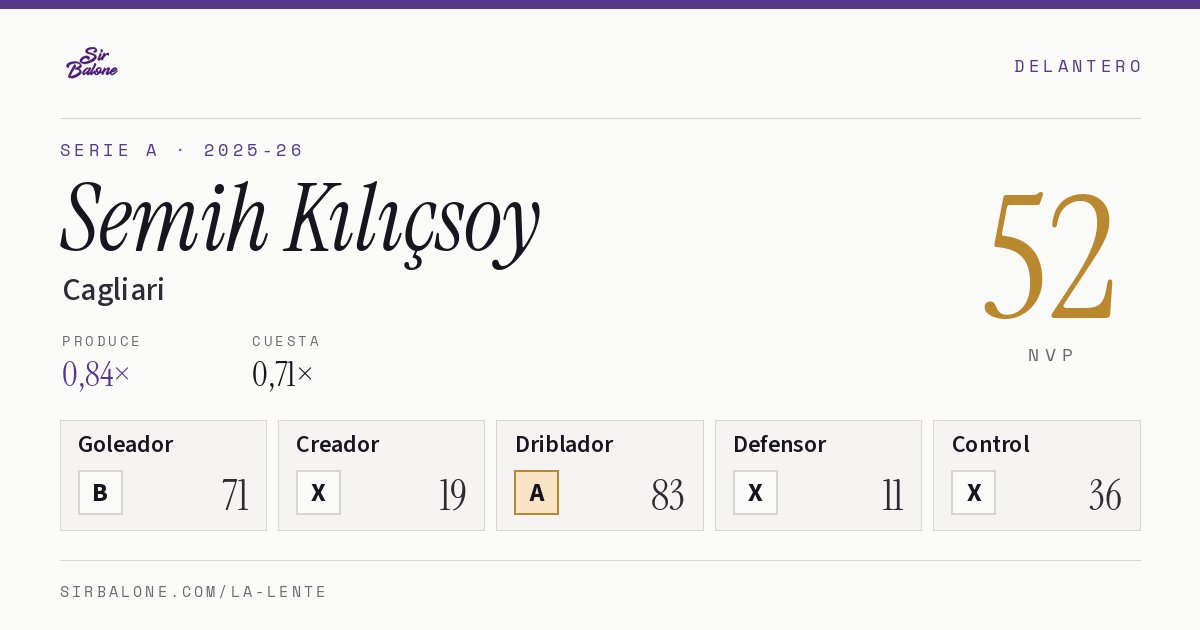Click the Defensor score 11
Viewport: 1200px width, 630px height.
(892, 495)
